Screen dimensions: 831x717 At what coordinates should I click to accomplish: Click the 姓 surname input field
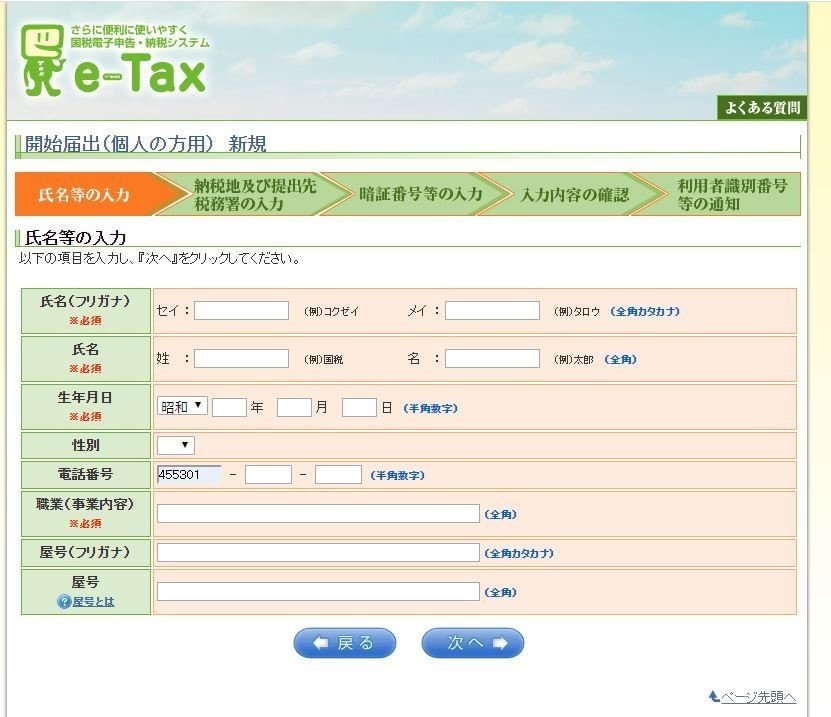click(240, 358)
